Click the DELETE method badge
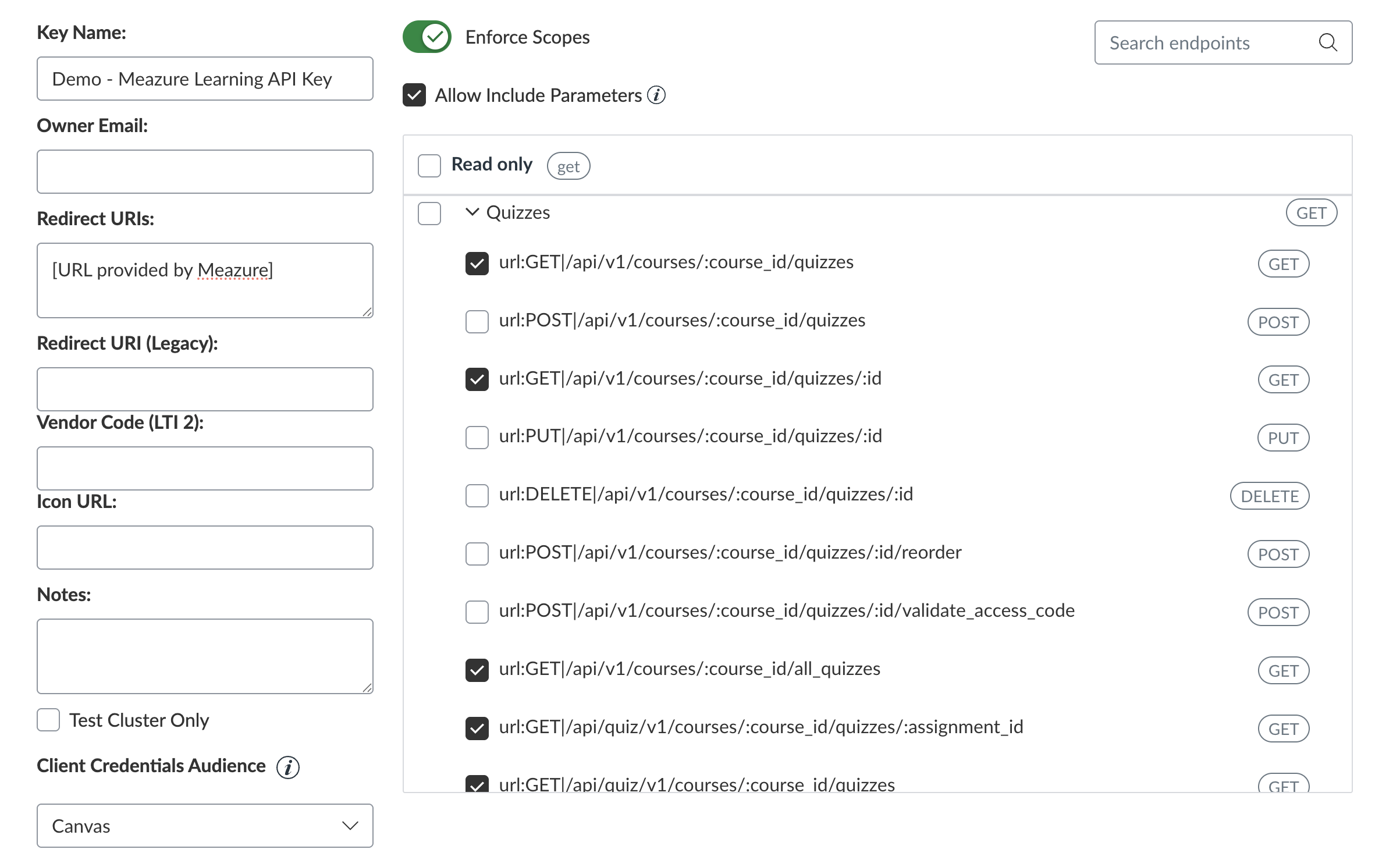The height and width of the screenshot is (867, 1400). click(x=1270, y=496)
